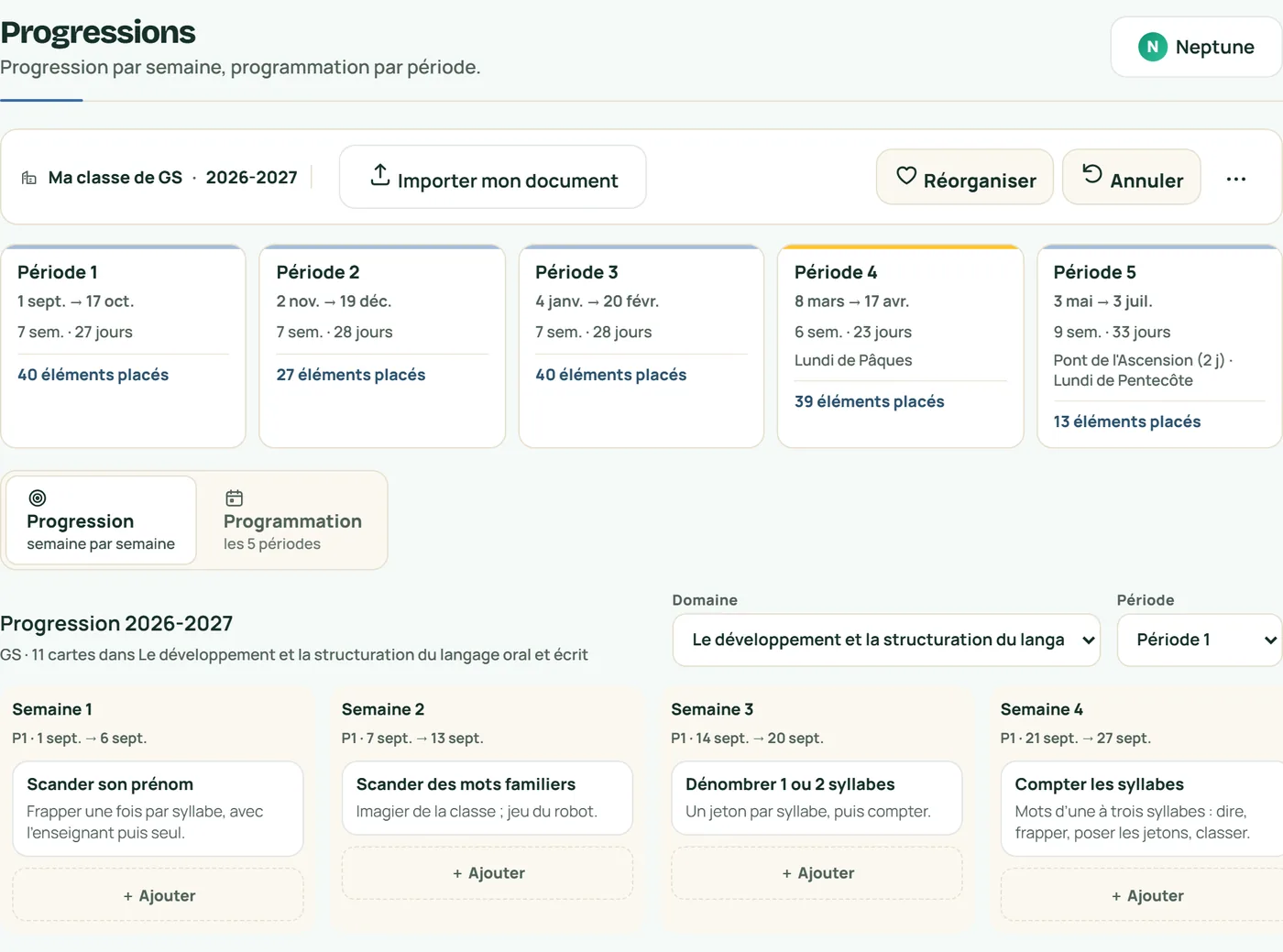Select the Période 5 card

[1159, 346]
